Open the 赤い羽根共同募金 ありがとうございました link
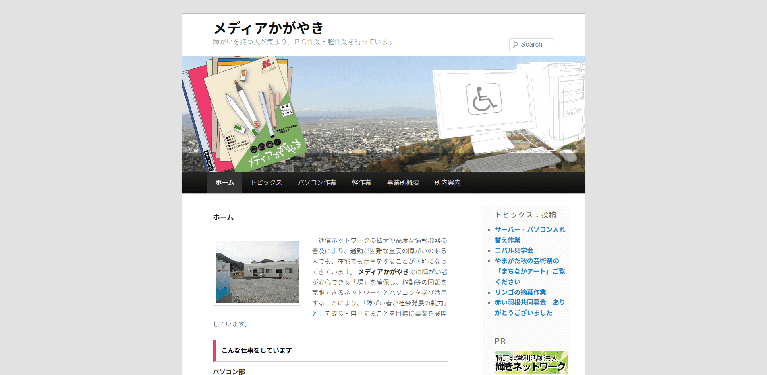 pyautogui.click(x=530, y=308)
